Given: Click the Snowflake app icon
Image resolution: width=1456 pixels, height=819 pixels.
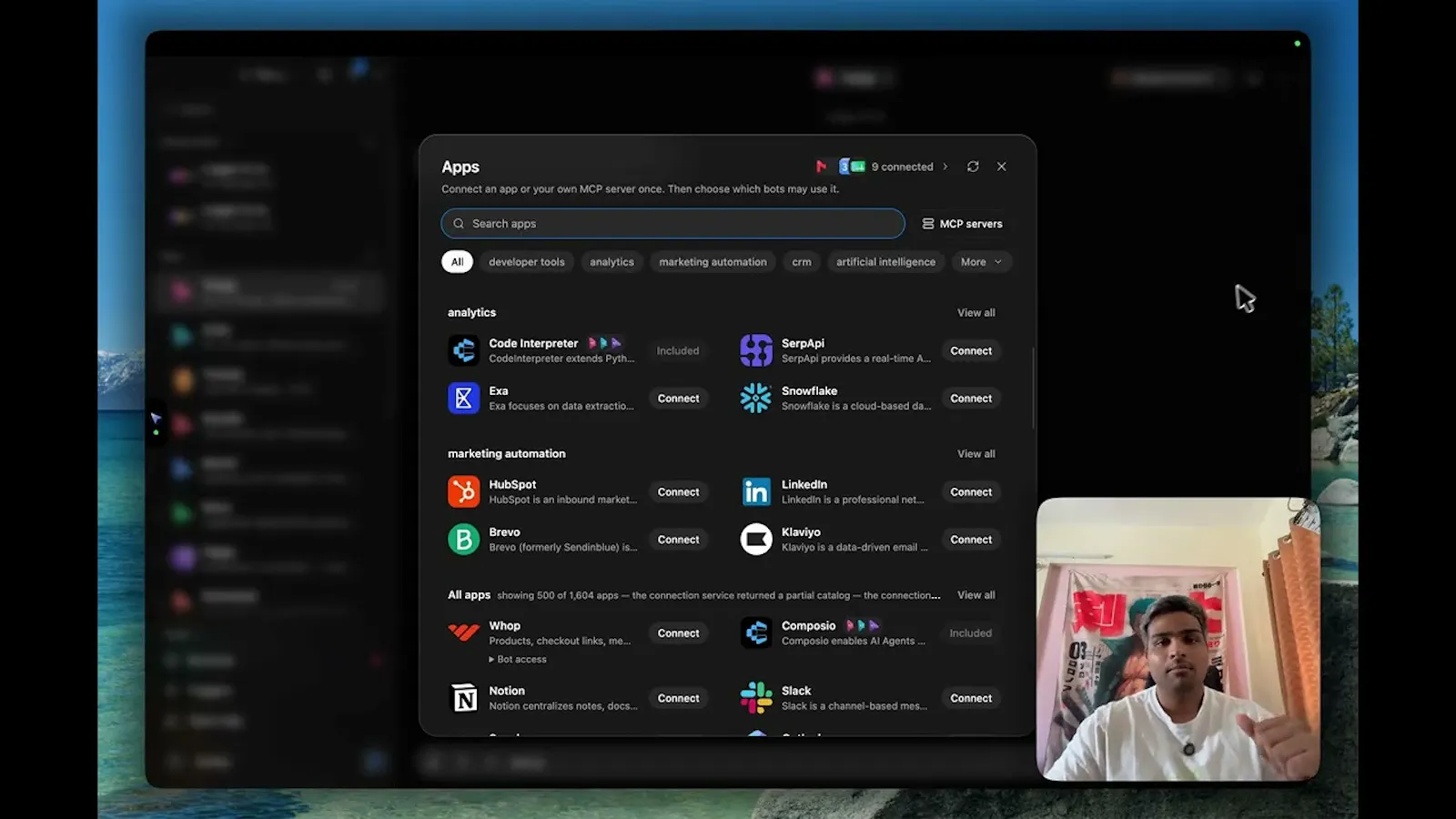Looking at the screenshot, I should point(756,398).
